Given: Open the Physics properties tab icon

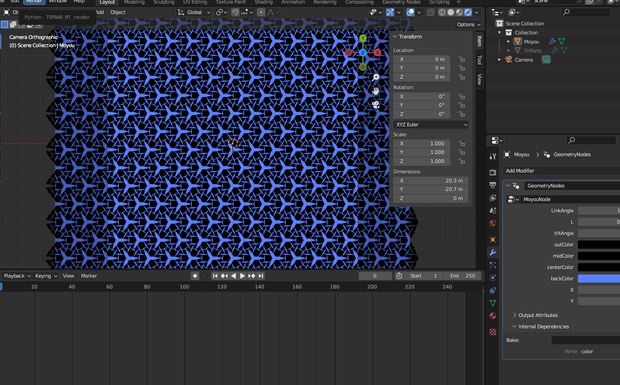Looking at the screenshot, I should tap(493, 277).
